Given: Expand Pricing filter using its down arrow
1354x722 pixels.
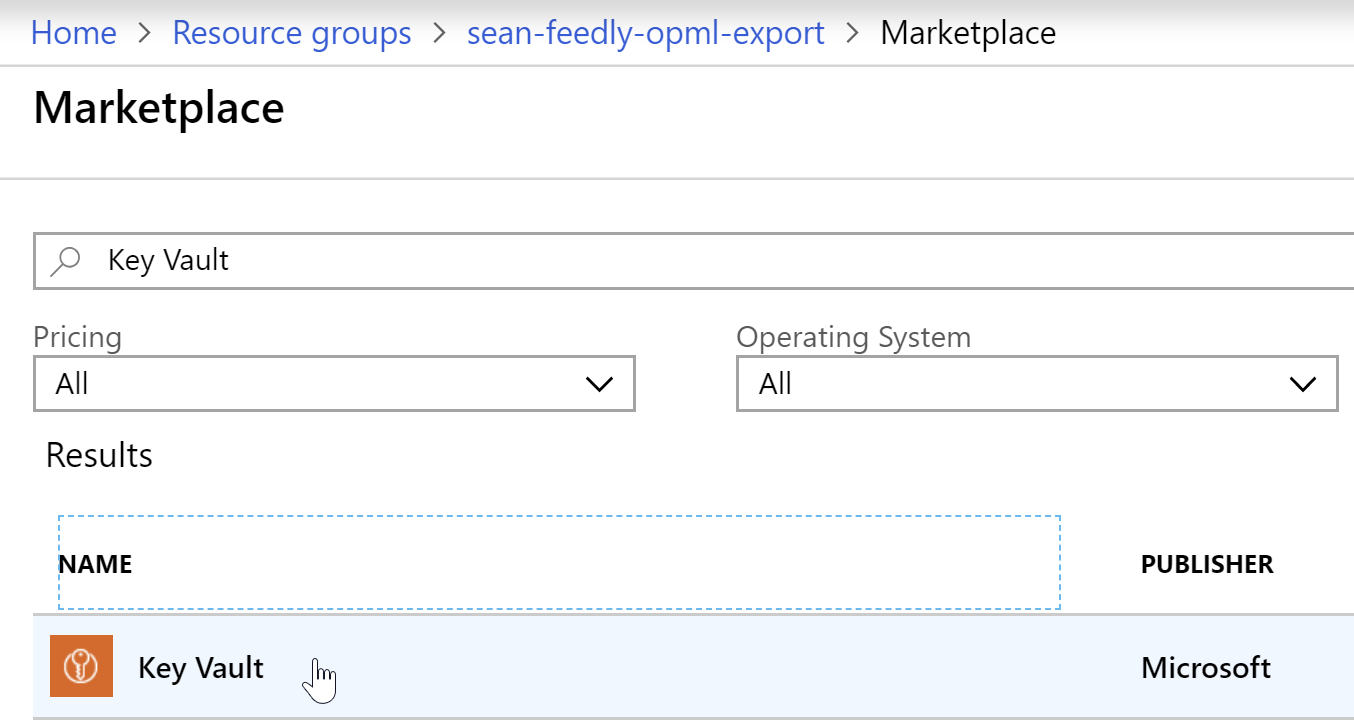Looking at the screenshot, I should (599, 384).
